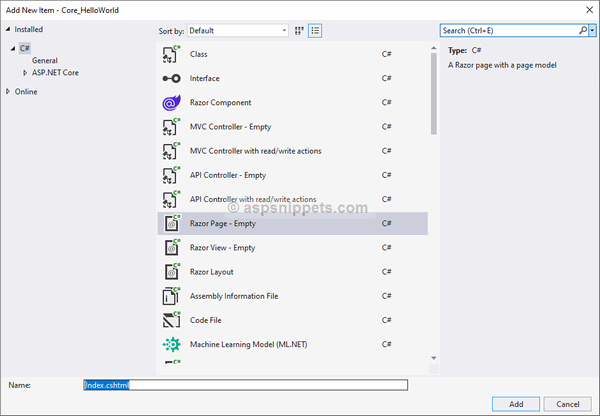This screenshot has width=600, height=416.
Task: Select the ASP.NET Core category
Action: [55, 73]
